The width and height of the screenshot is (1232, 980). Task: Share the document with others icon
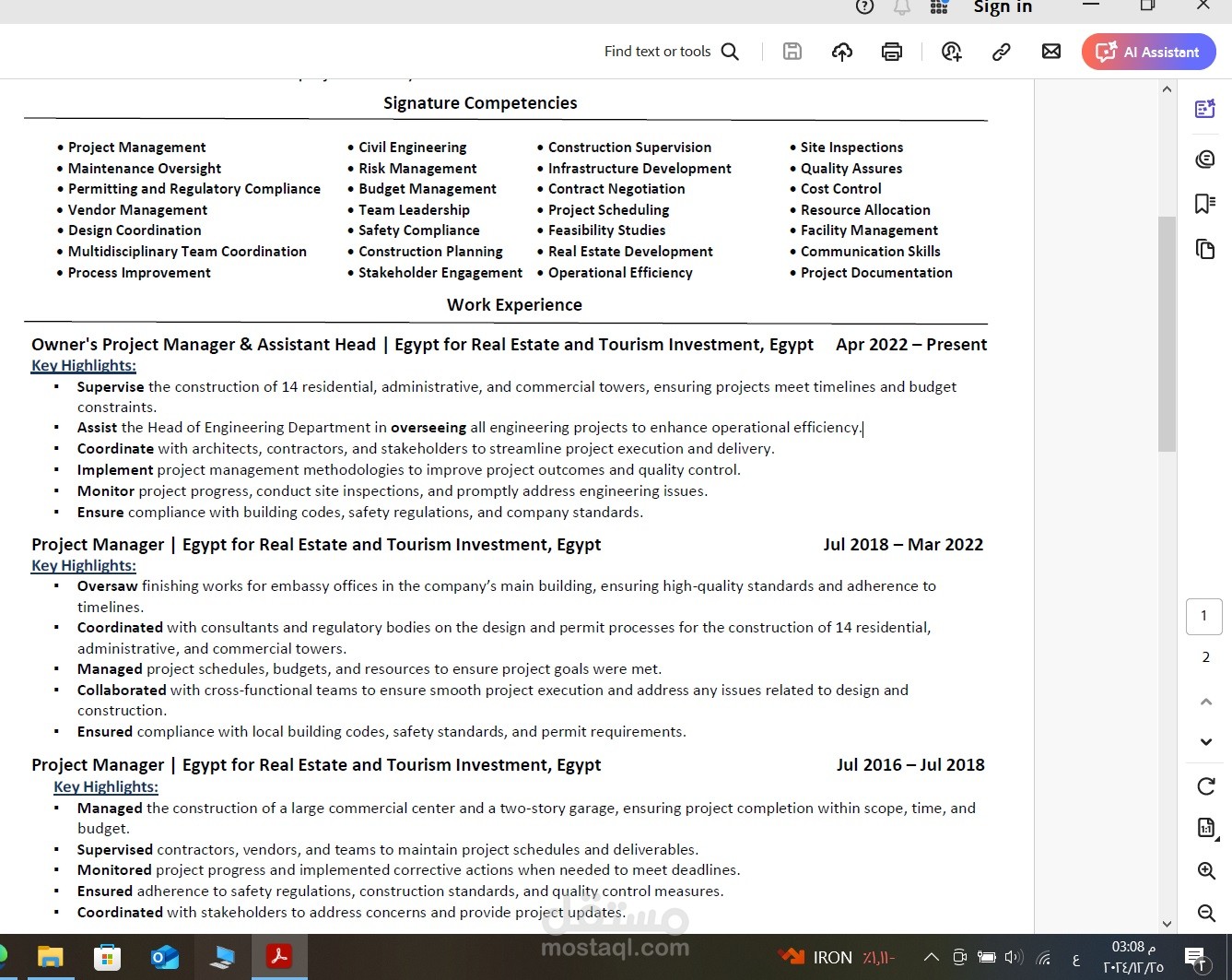coord(952,52)
